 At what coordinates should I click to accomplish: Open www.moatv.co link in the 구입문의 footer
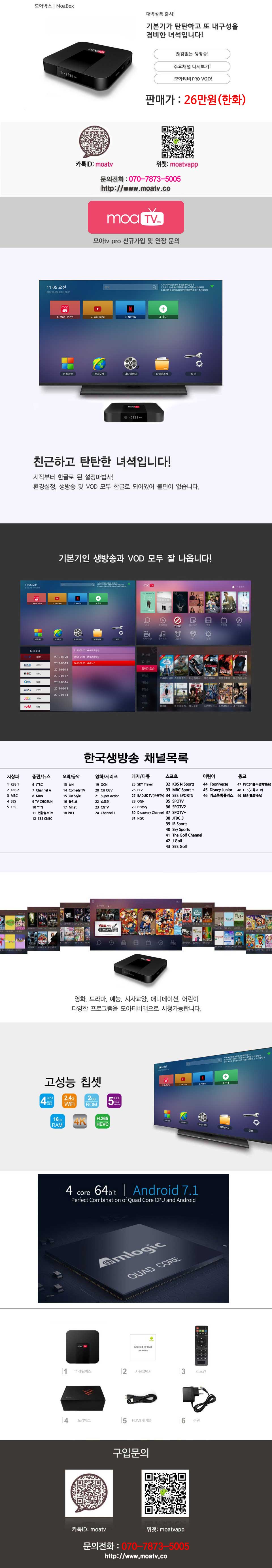(x=136, y=1556)
